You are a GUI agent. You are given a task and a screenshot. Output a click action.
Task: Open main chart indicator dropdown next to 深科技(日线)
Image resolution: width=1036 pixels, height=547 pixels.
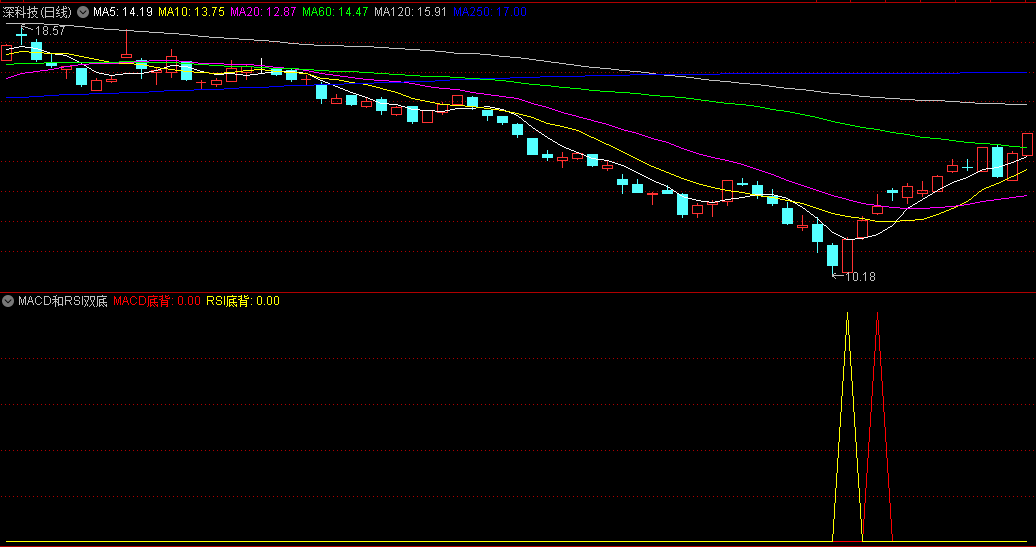83,11
